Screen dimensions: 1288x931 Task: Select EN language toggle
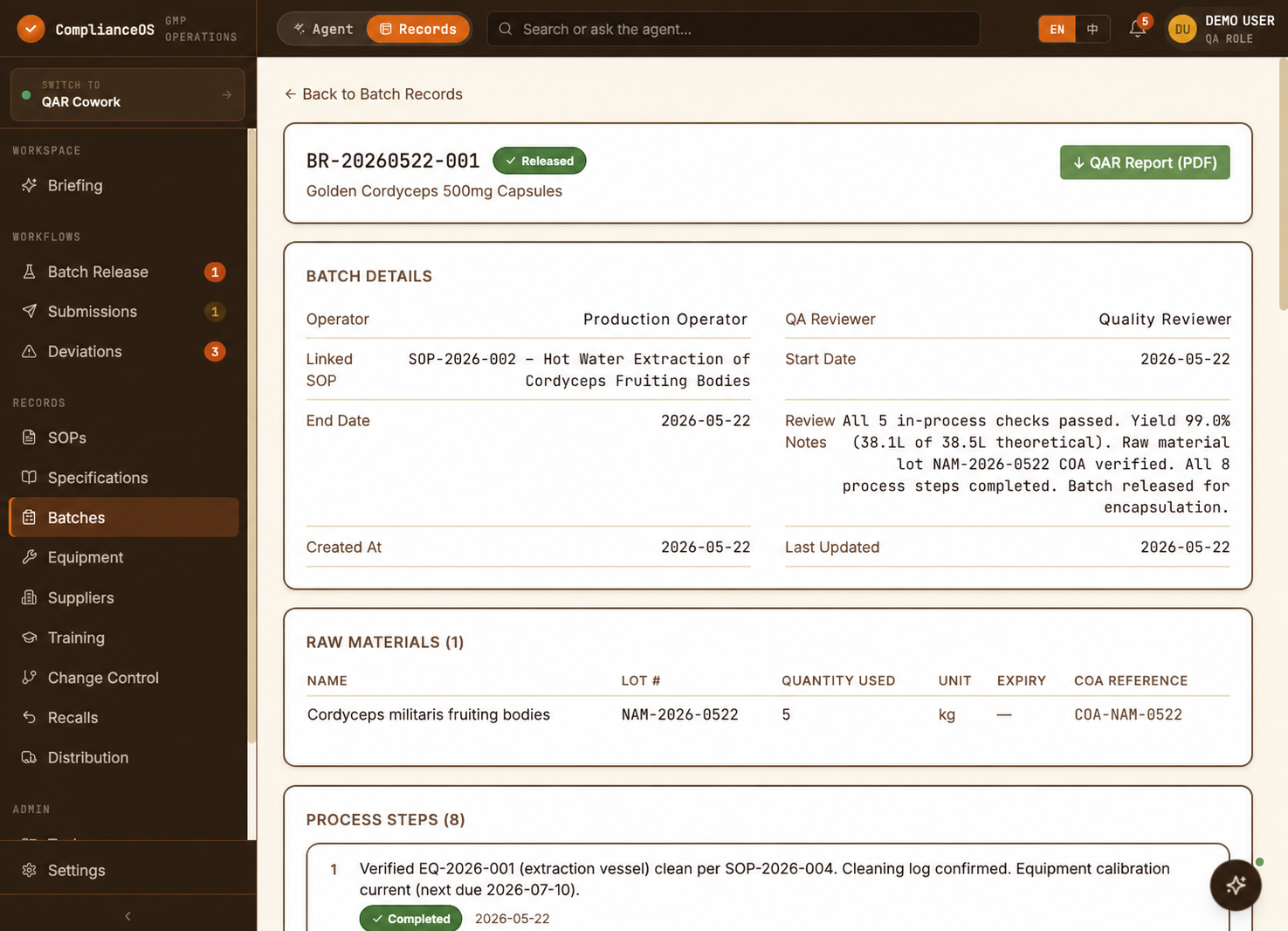[x=1057, y=29]
